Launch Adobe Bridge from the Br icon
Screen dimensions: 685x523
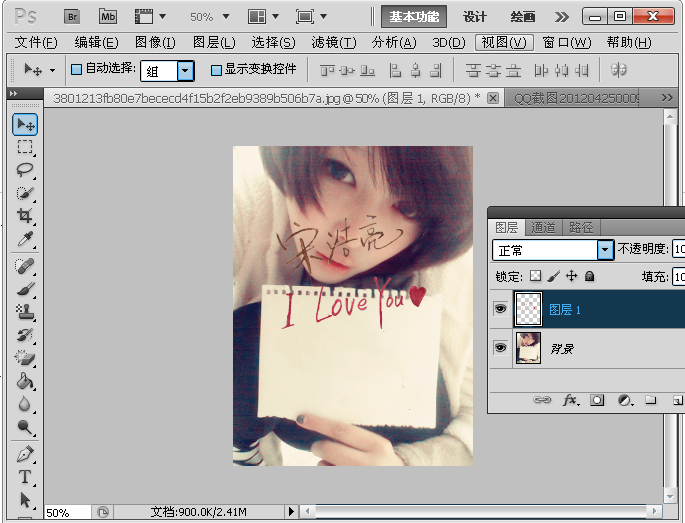coord(72,16)
